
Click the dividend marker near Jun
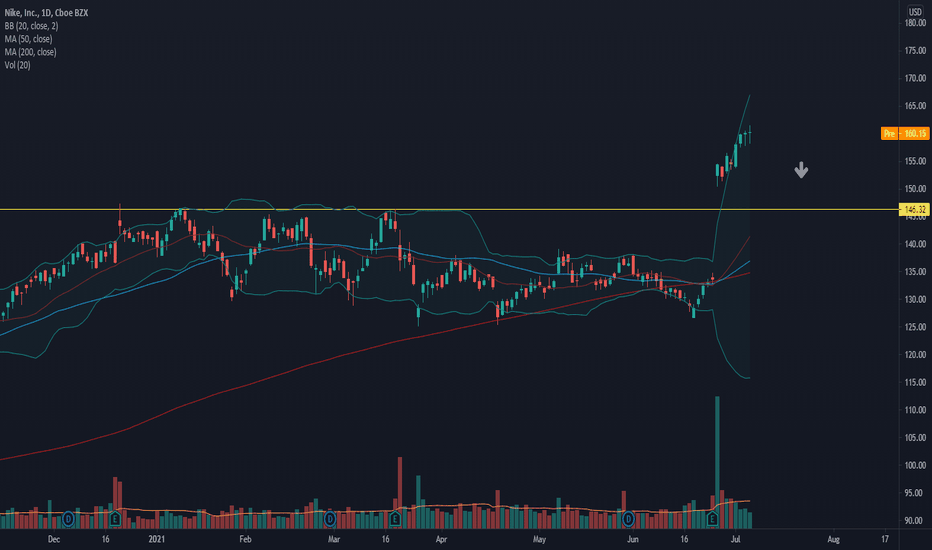(x=628, y=519)
